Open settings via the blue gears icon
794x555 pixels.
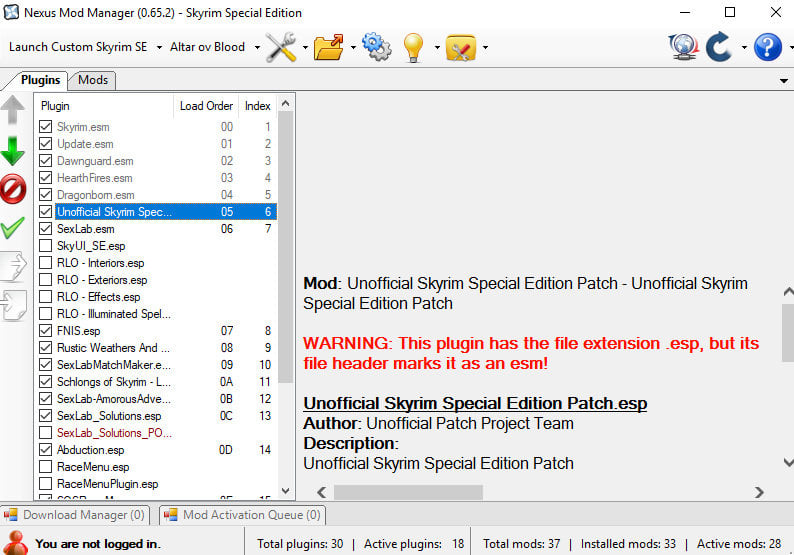(x=377, y=47)
